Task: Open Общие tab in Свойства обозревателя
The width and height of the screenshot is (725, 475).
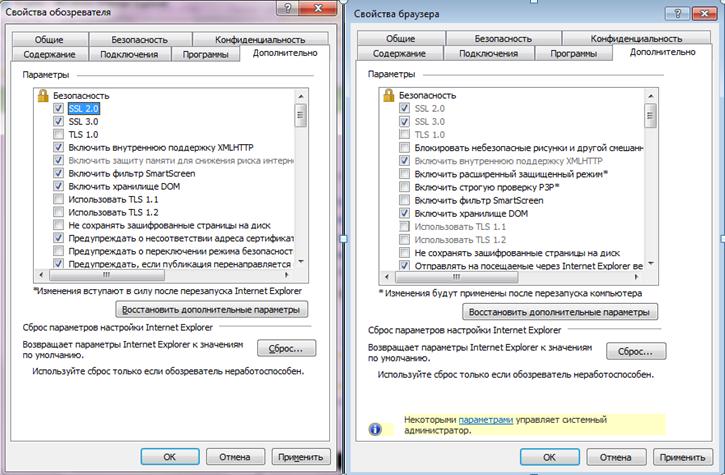Action: click(x=49, y=39)
